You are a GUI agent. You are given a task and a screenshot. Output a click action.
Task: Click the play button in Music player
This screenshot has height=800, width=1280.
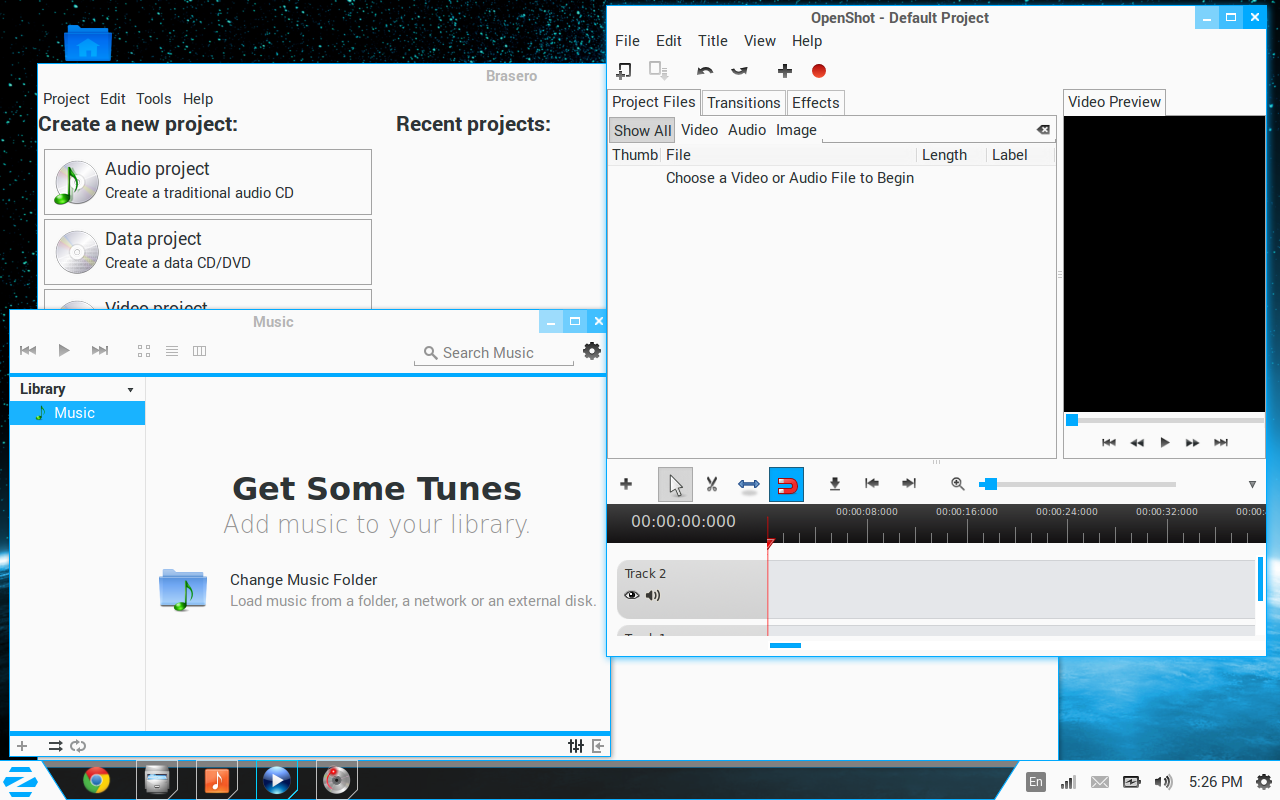point(64,350)
